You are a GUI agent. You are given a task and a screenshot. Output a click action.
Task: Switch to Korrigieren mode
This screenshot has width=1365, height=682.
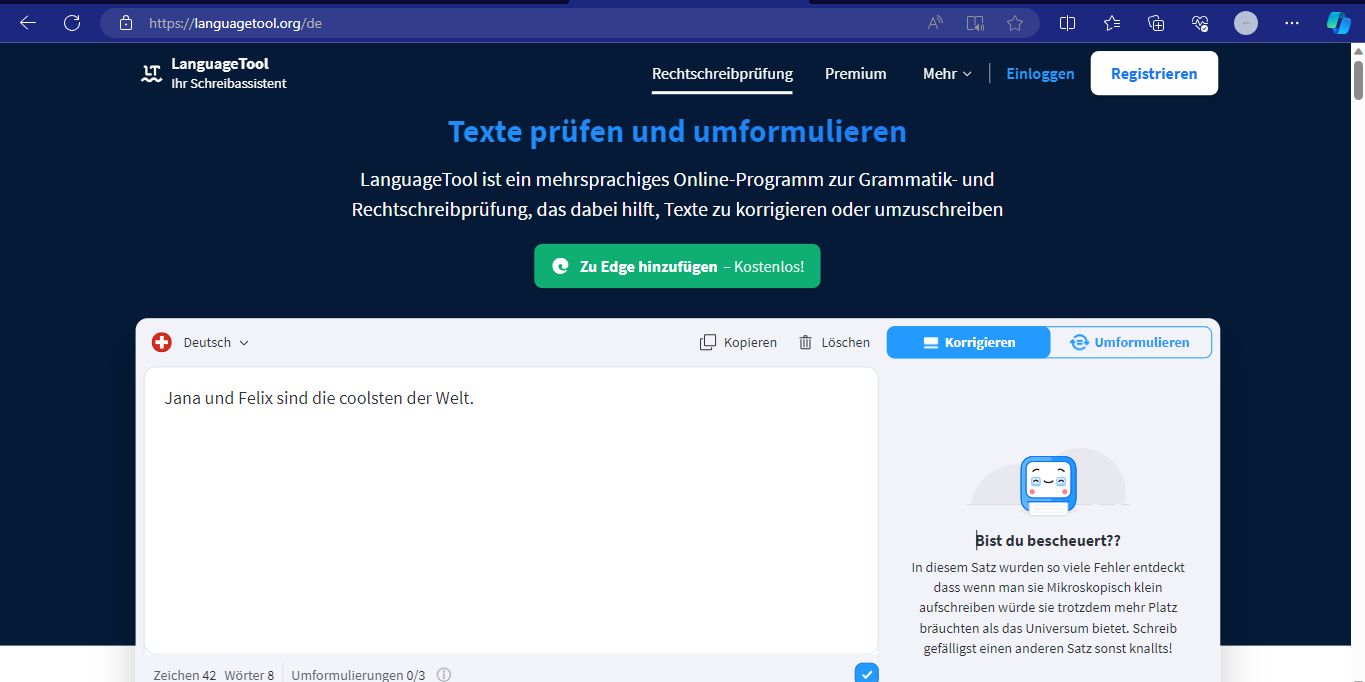tap(968, 342)
